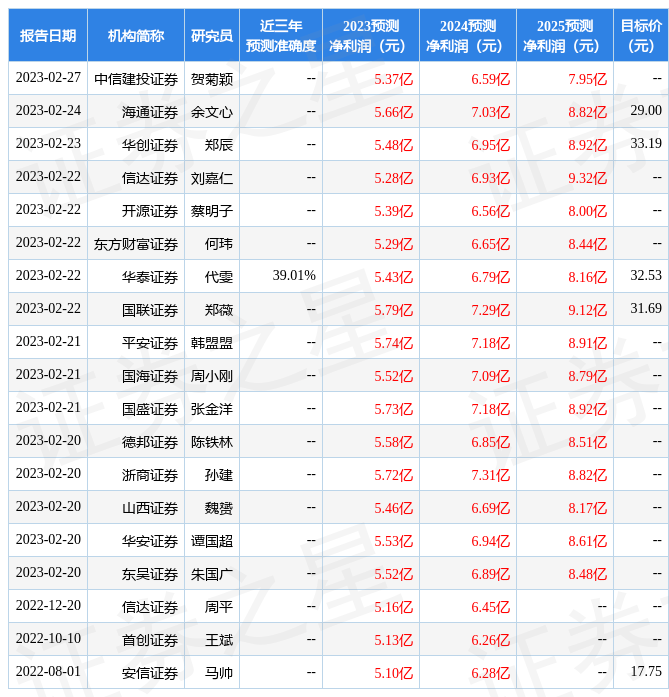The width and height of the screenshot is (669, 697).
Task: Click the 39.01% accuracy value
Action: point(294,275)
